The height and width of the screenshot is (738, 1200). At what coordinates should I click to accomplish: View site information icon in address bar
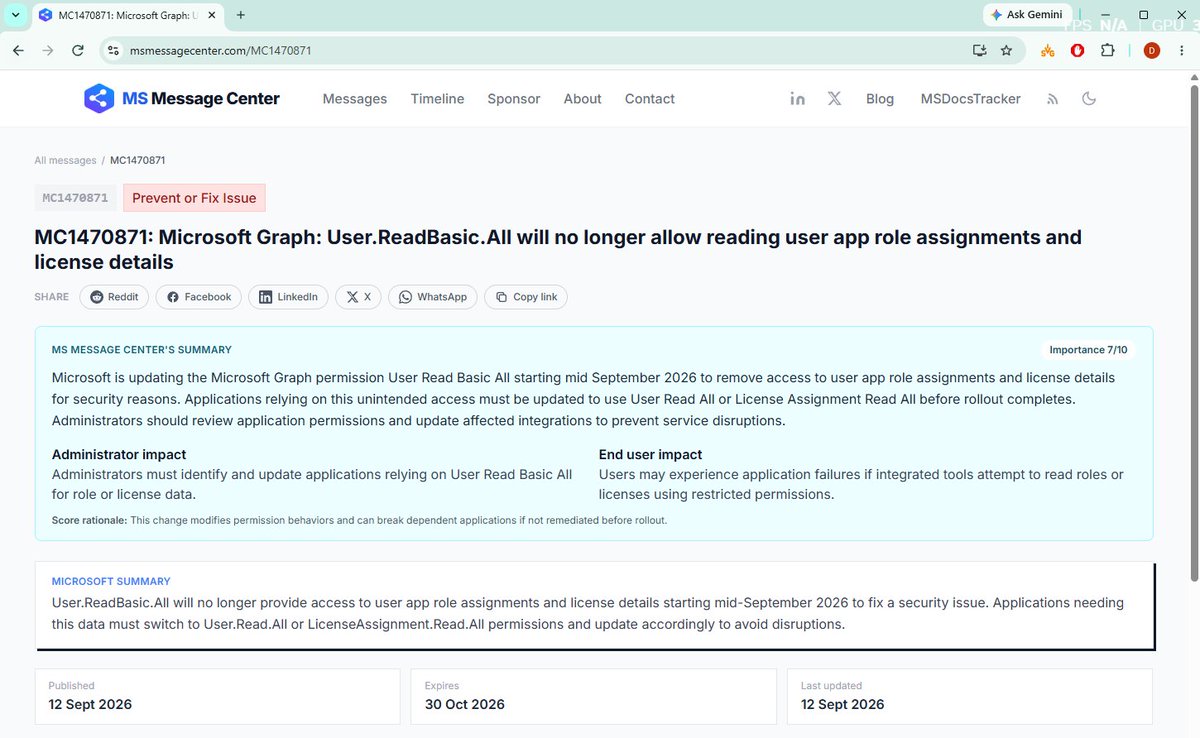(x=114, y=50)
